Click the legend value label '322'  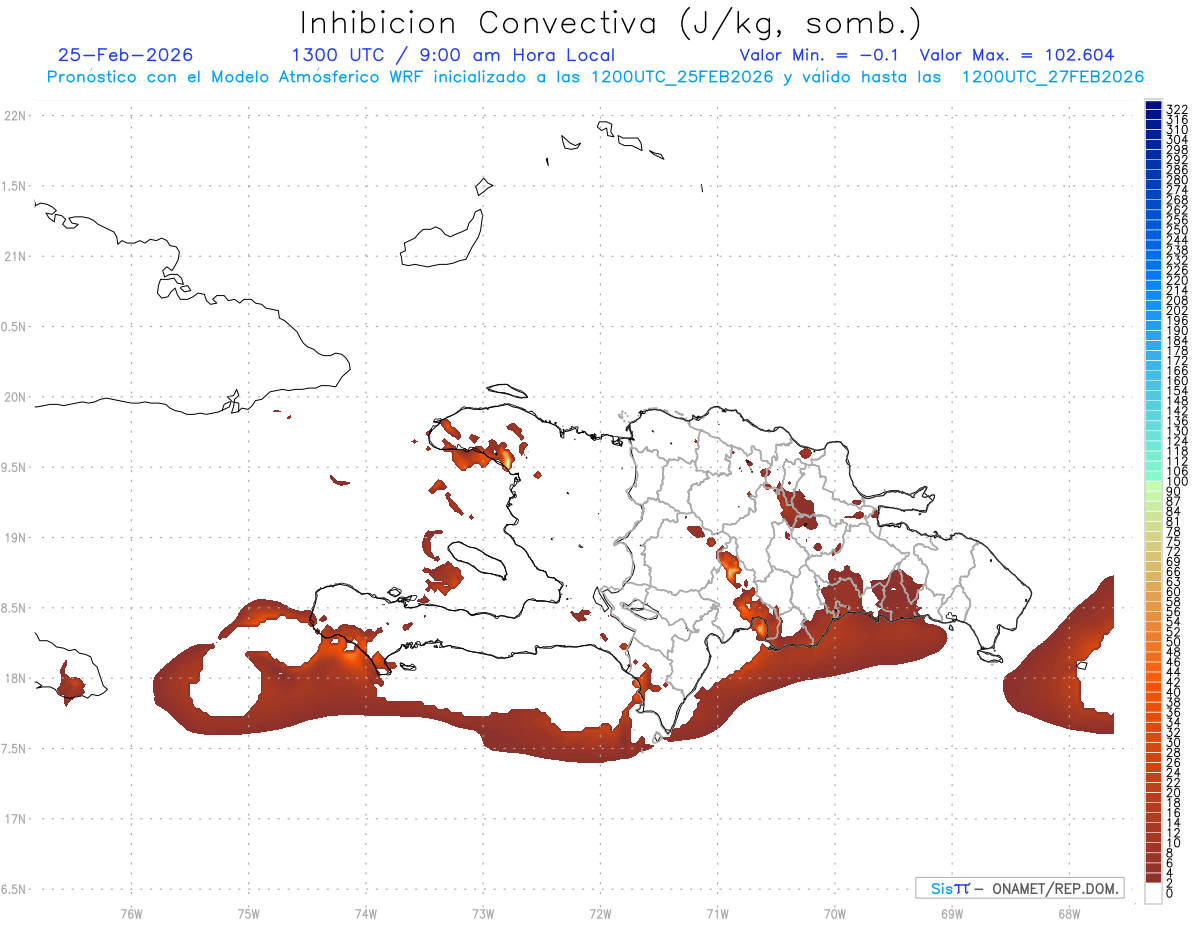[x=1177, y=108]
